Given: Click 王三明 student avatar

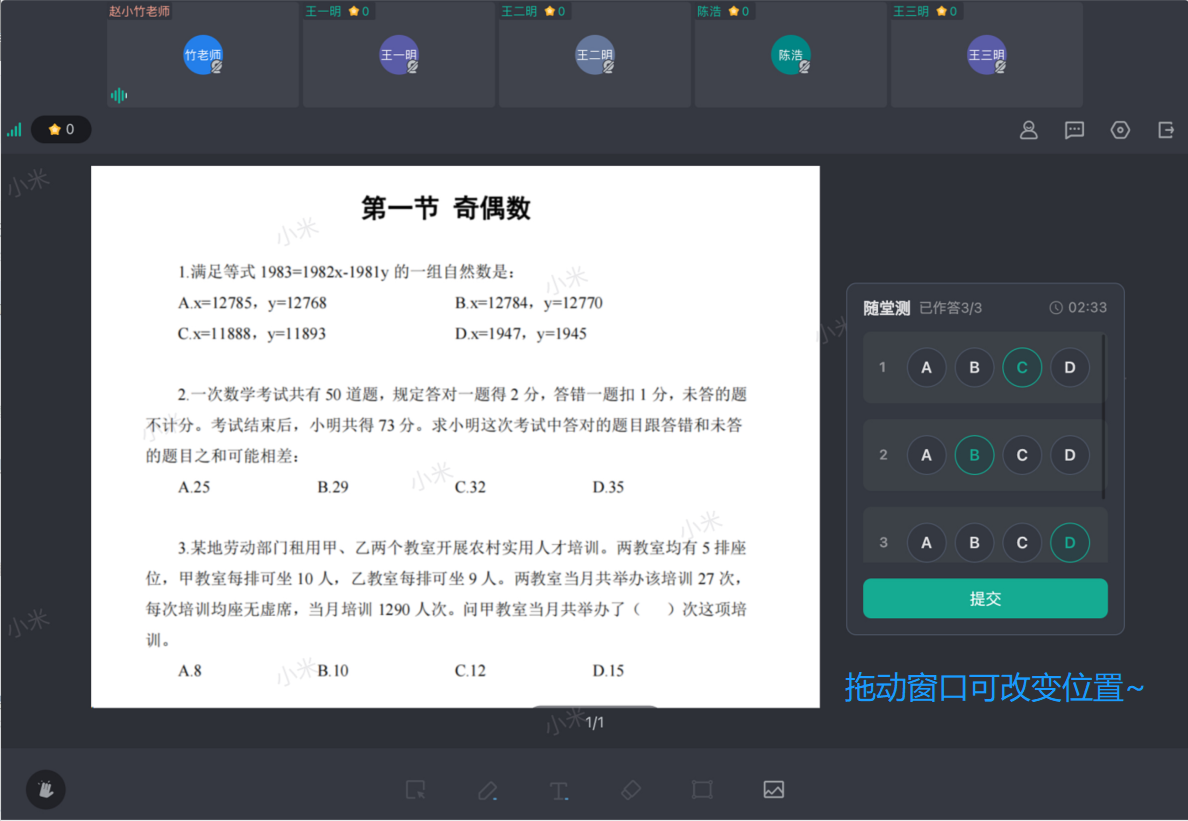Looking at the screenshot, I should click(x=986, y=55).
